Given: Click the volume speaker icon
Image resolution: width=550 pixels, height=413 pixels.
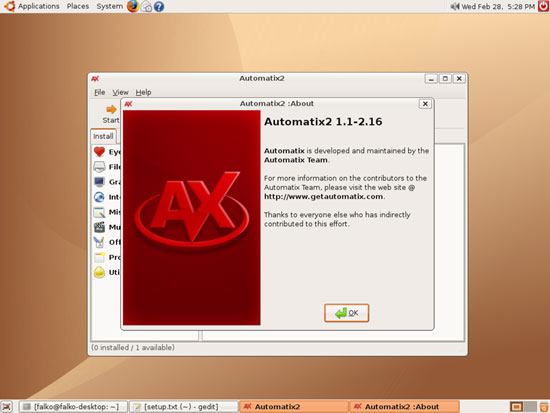Looking at the screenshot, I should 455,6.
